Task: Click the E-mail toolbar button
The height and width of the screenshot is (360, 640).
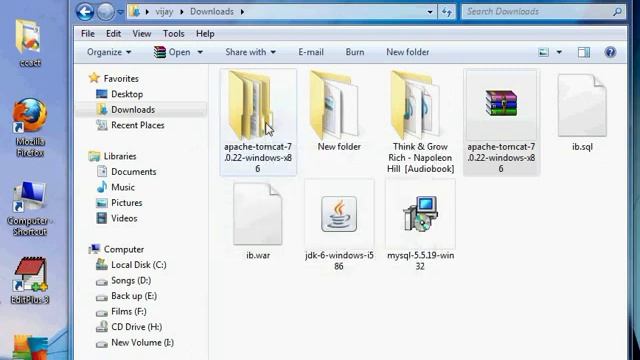Action: tap(311, 52)
